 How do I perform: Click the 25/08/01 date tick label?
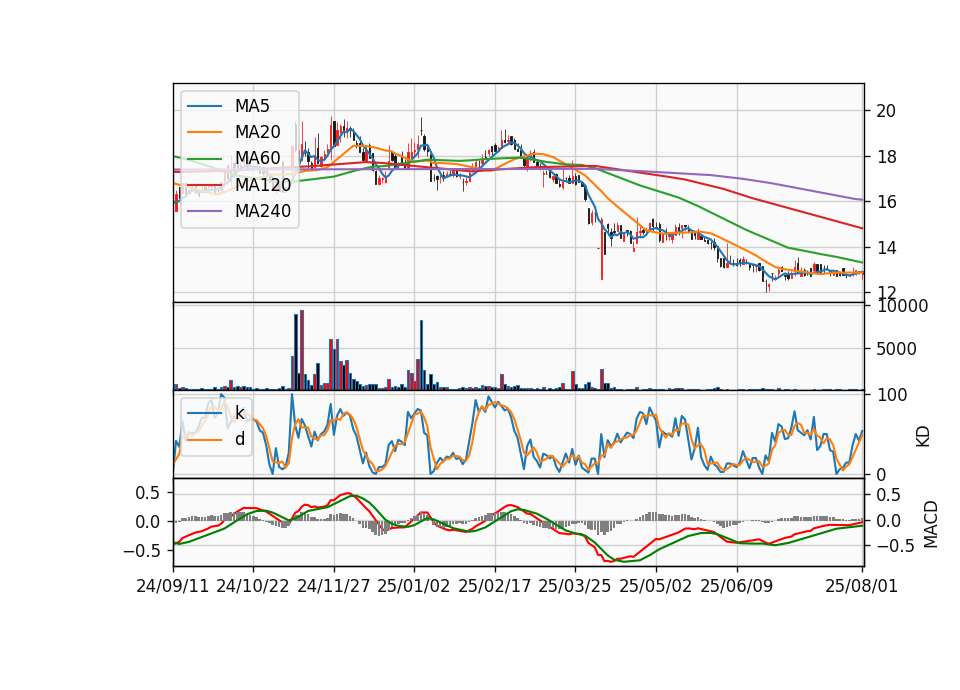pos(861,586)
